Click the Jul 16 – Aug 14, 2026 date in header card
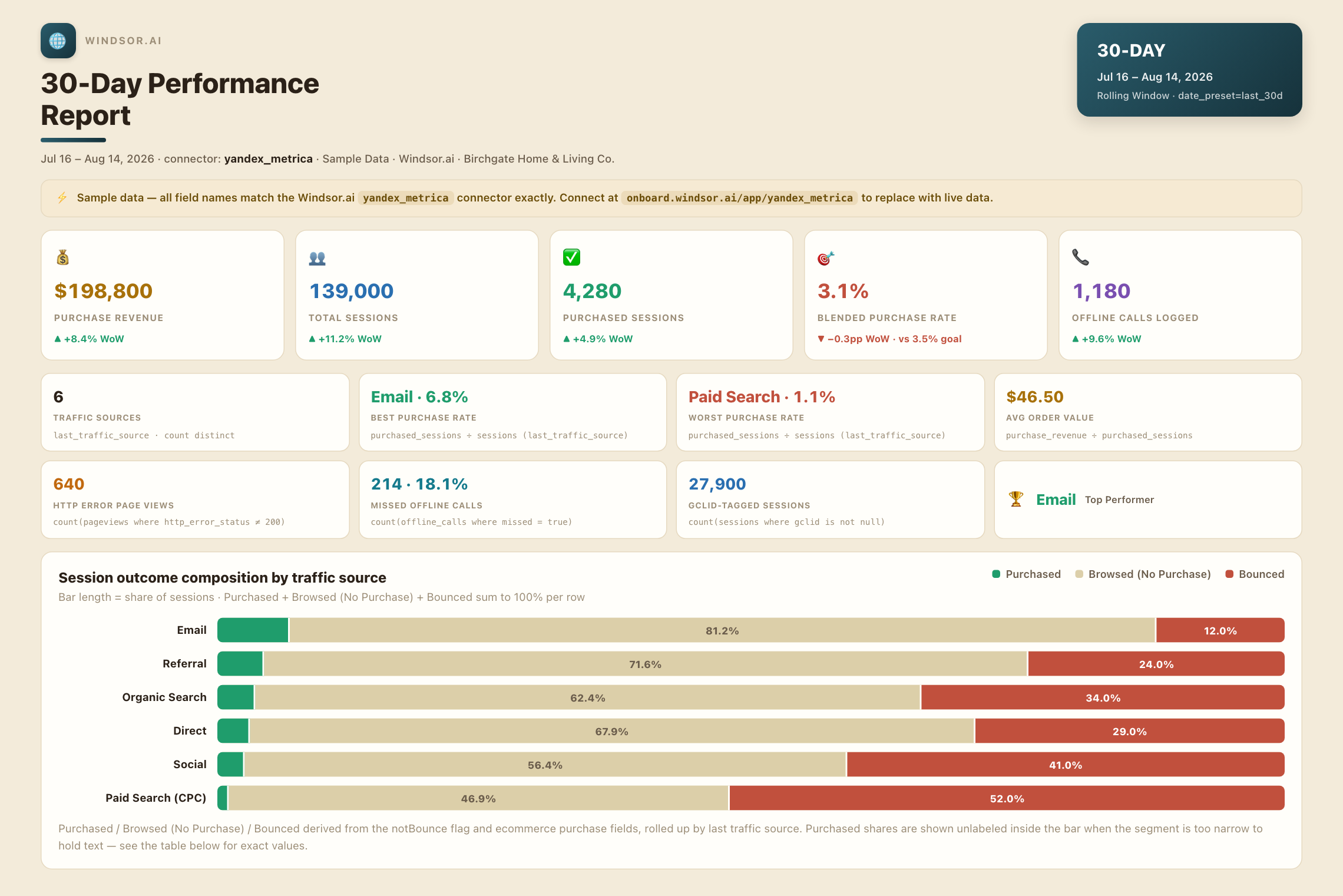Screen dimensions: 1343x896 tap(1155, 77)
